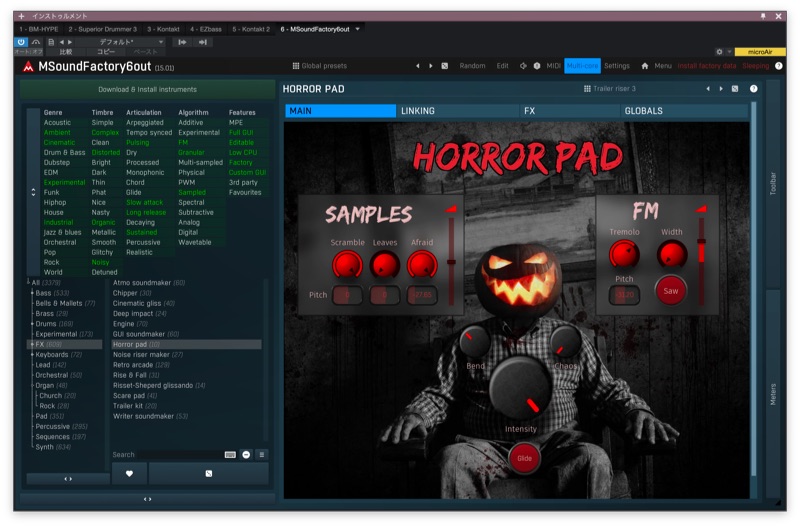Toggle the Glide button
800x526 pixels.
tap(524, 458)
